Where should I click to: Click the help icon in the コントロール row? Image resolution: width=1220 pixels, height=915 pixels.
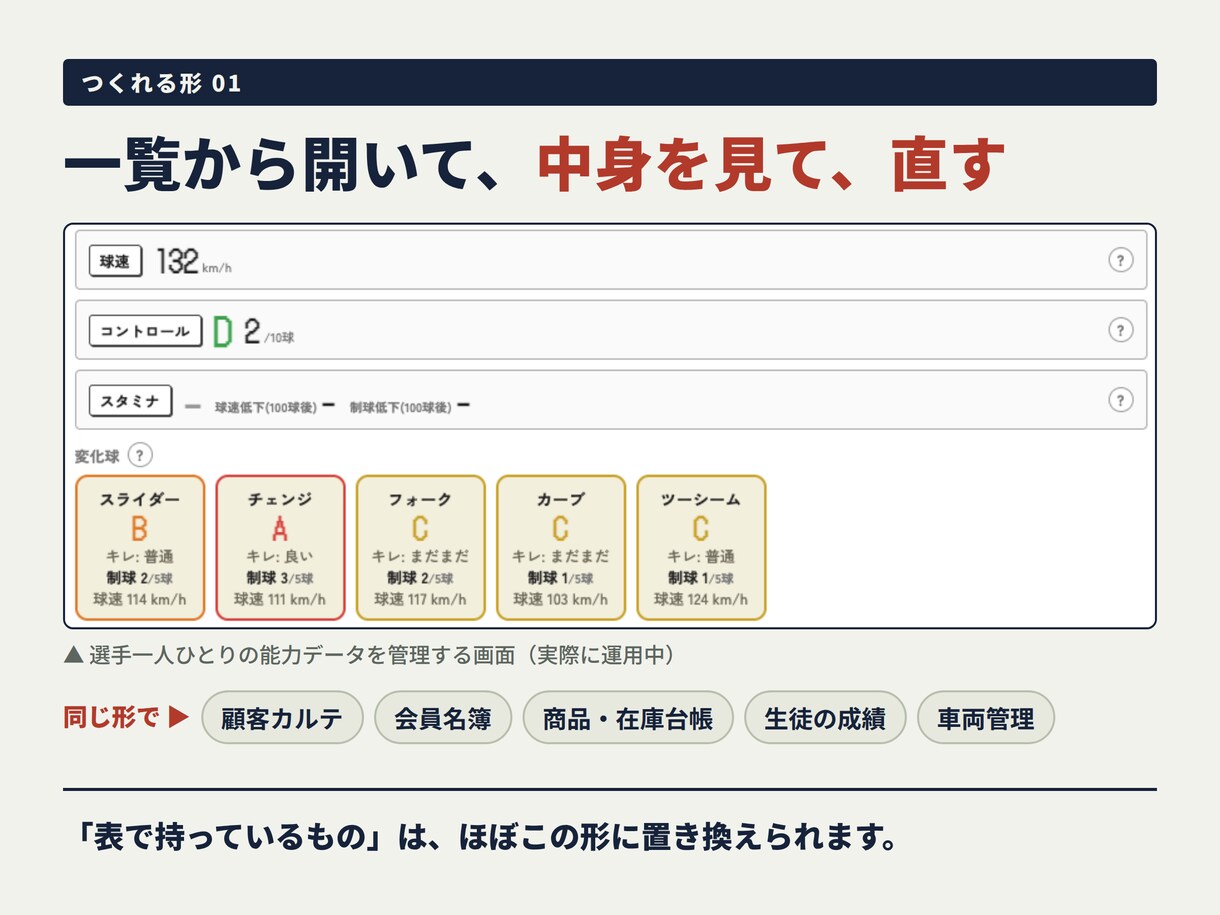click(1120, 330)
